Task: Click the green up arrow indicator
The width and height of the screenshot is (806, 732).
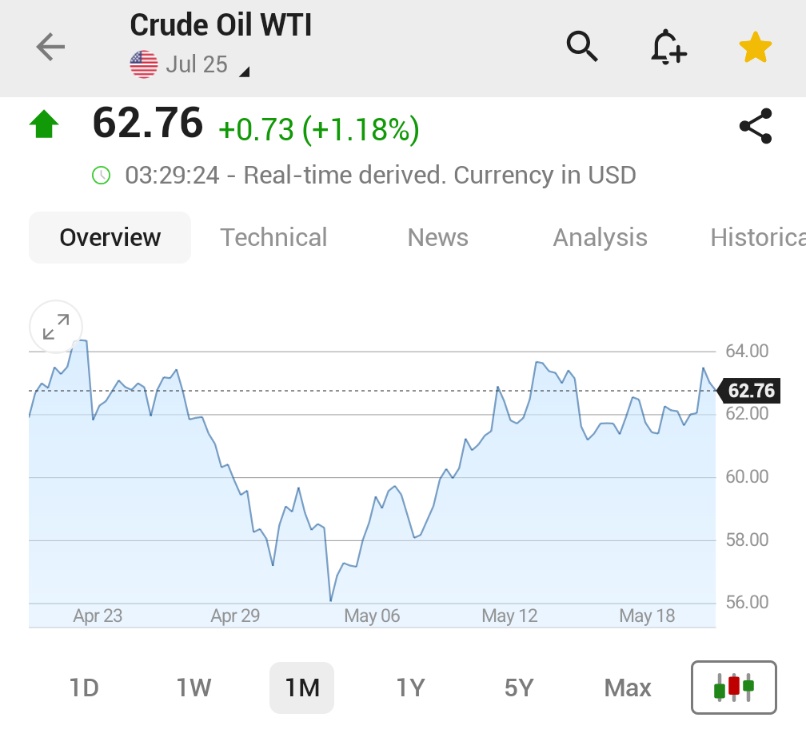Action: click(x=44, y=124)
